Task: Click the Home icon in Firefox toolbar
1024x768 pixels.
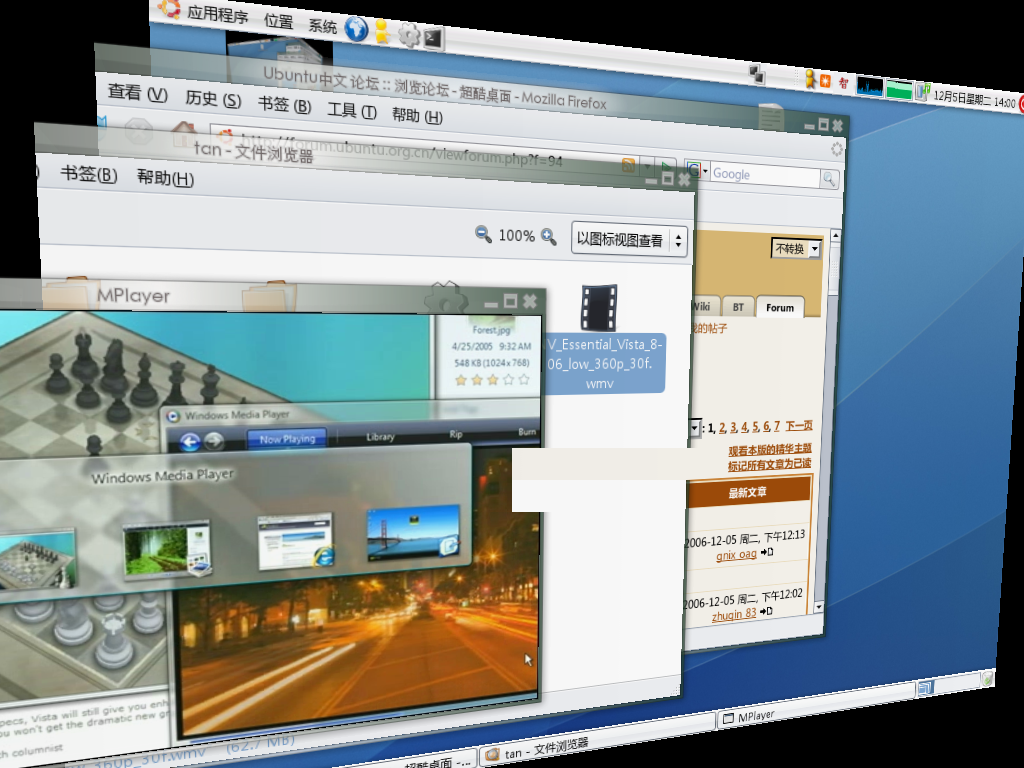Action: click(x=184, y=135)
